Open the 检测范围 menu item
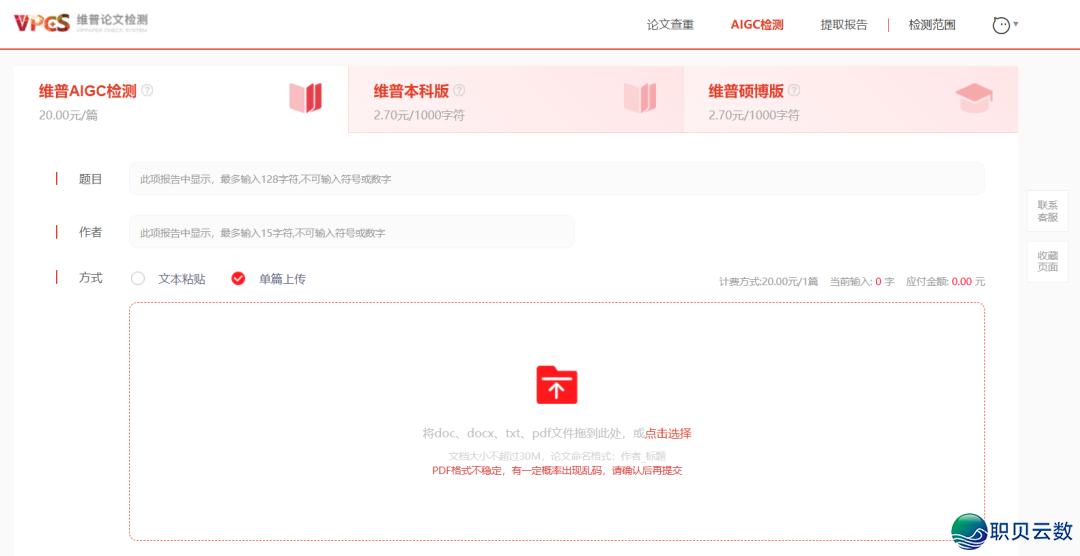Screen dimensions: 1080x556 coord(932,25)
